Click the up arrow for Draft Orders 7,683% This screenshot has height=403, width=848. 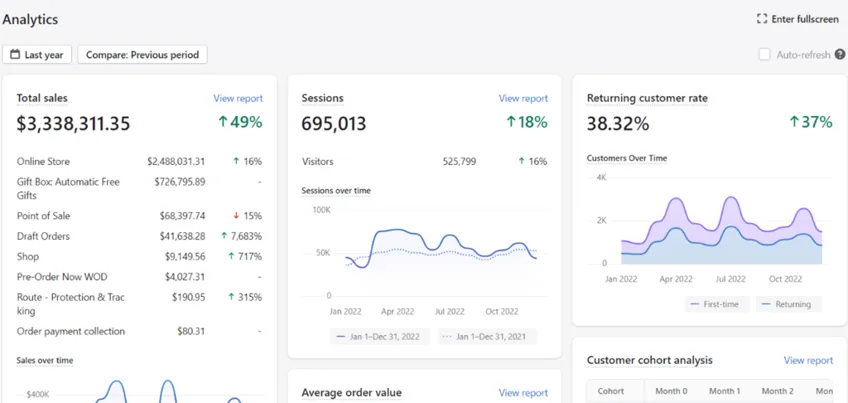point(224,236)
